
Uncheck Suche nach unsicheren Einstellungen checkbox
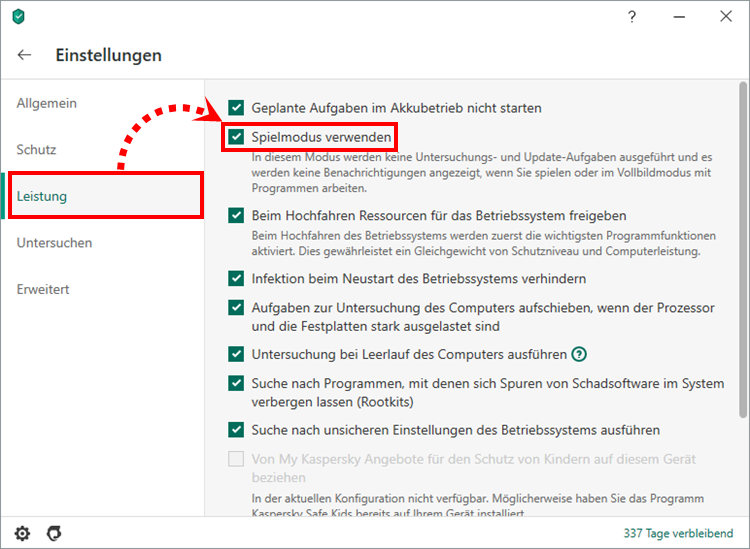(236, 430)
